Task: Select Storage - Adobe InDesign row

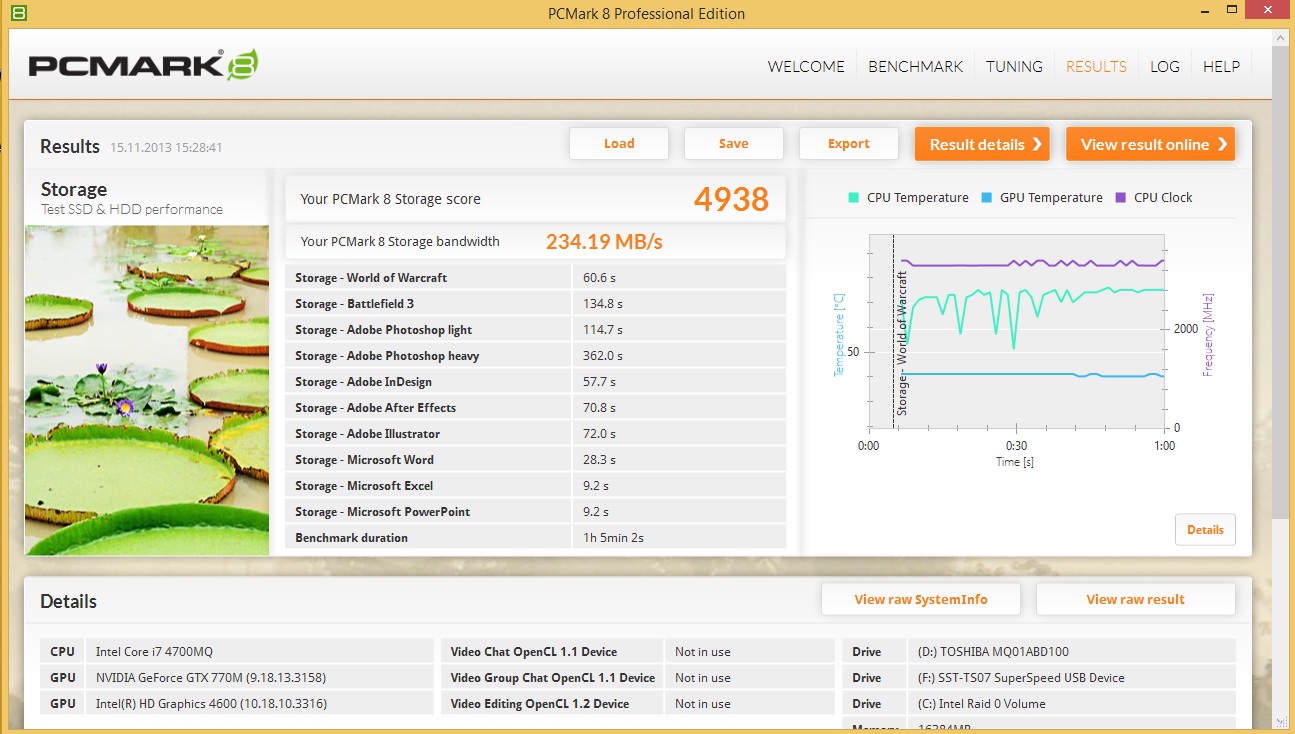Action: 535,381
